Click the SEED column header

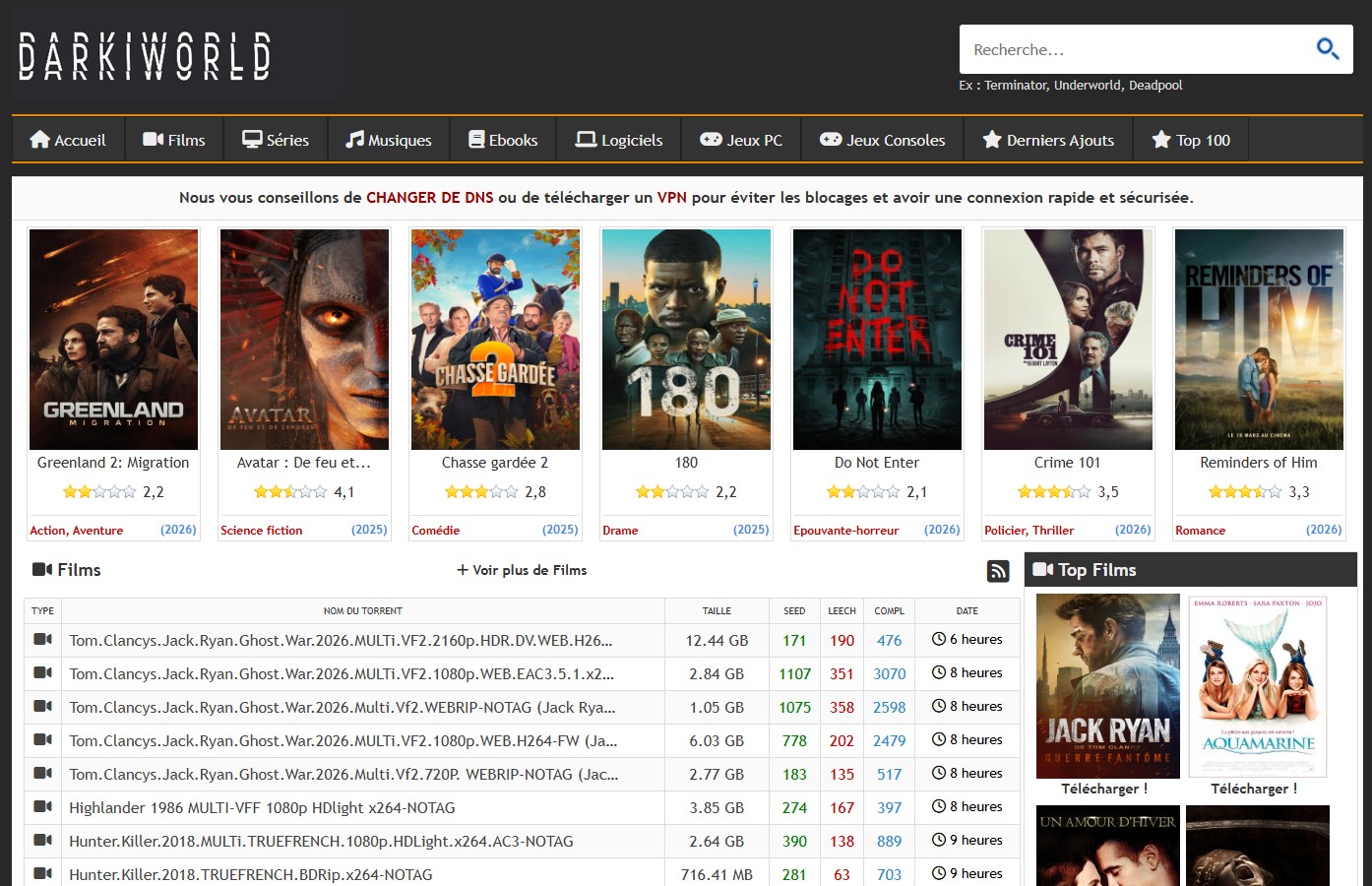point(794,611)
